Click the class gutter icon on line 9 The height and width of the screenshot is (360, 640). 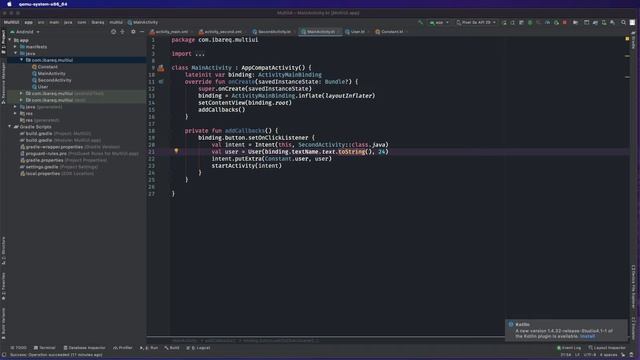click(161, 68)
